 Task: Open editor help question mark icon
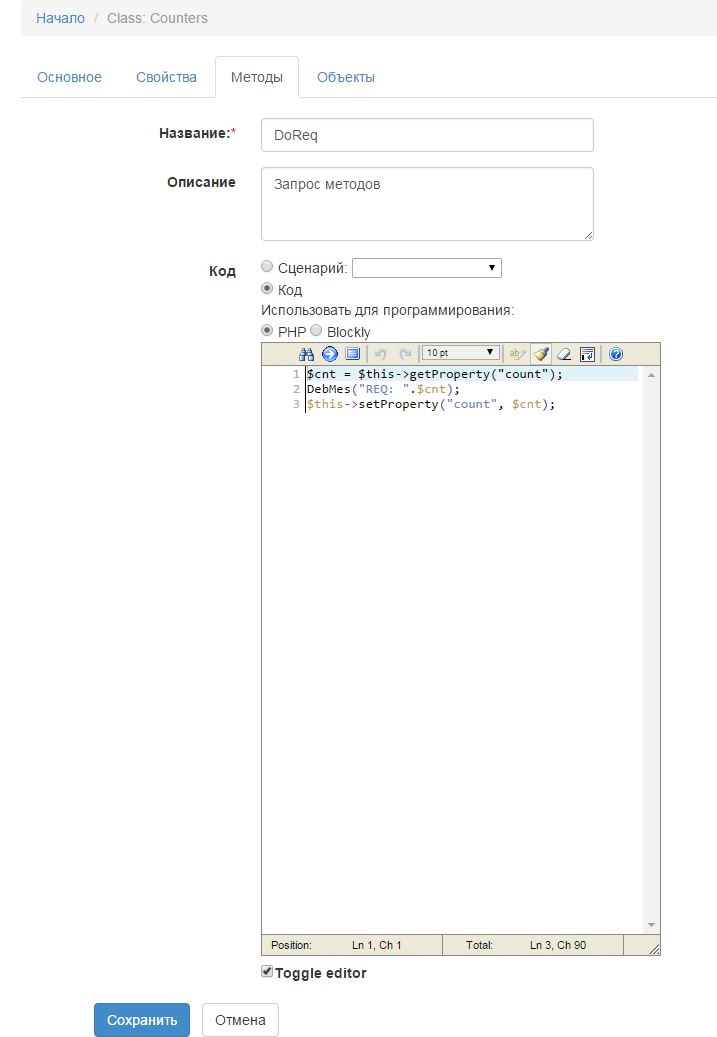616,354
